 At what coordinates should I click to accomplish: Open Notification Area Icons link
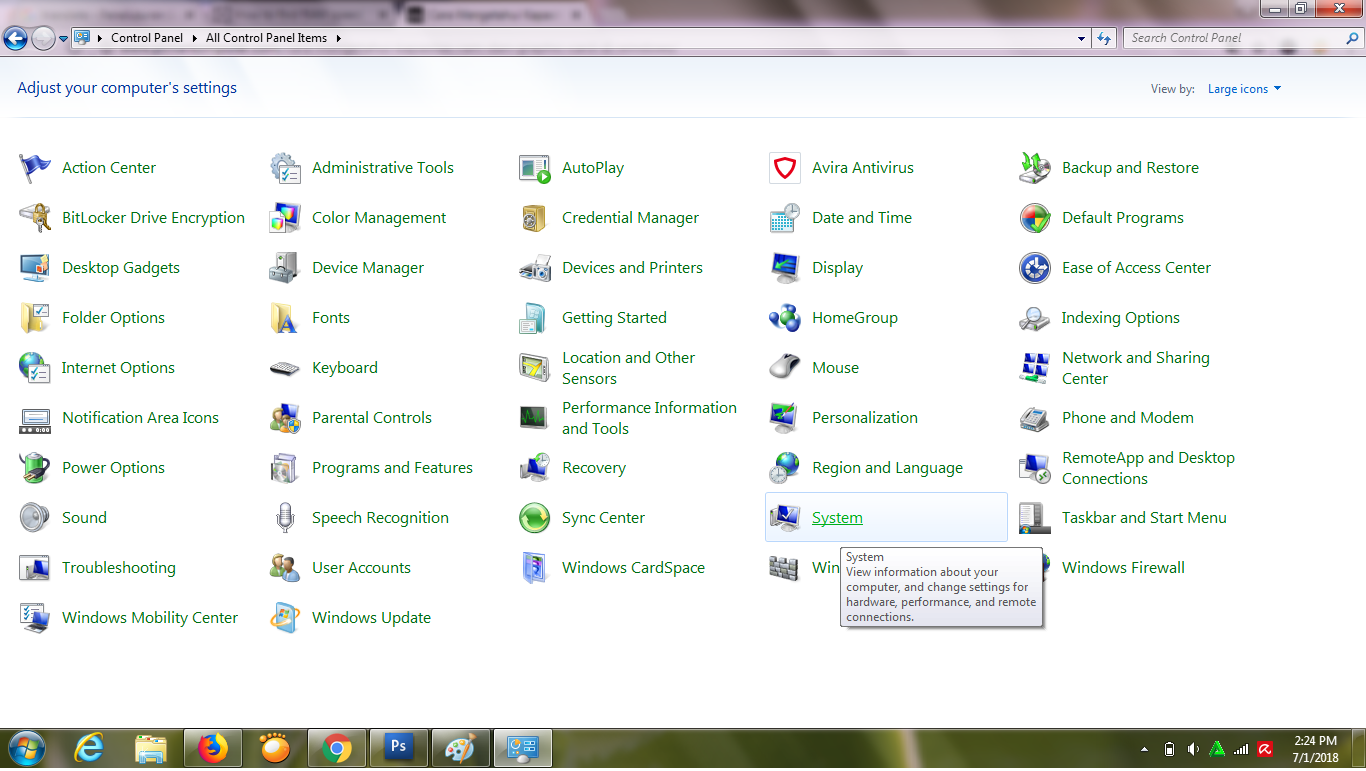140,418
